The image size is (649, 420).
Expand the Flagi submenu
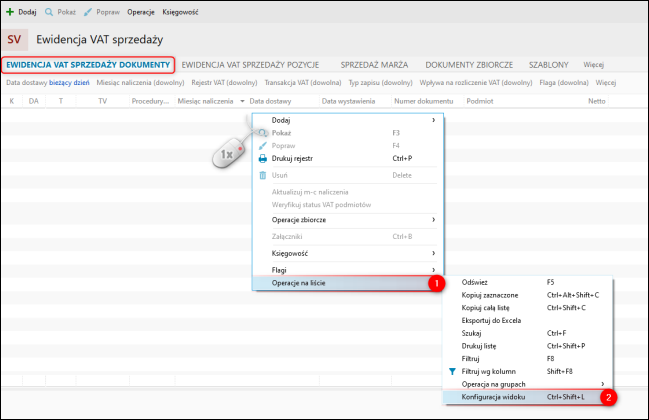coord(348,270)
